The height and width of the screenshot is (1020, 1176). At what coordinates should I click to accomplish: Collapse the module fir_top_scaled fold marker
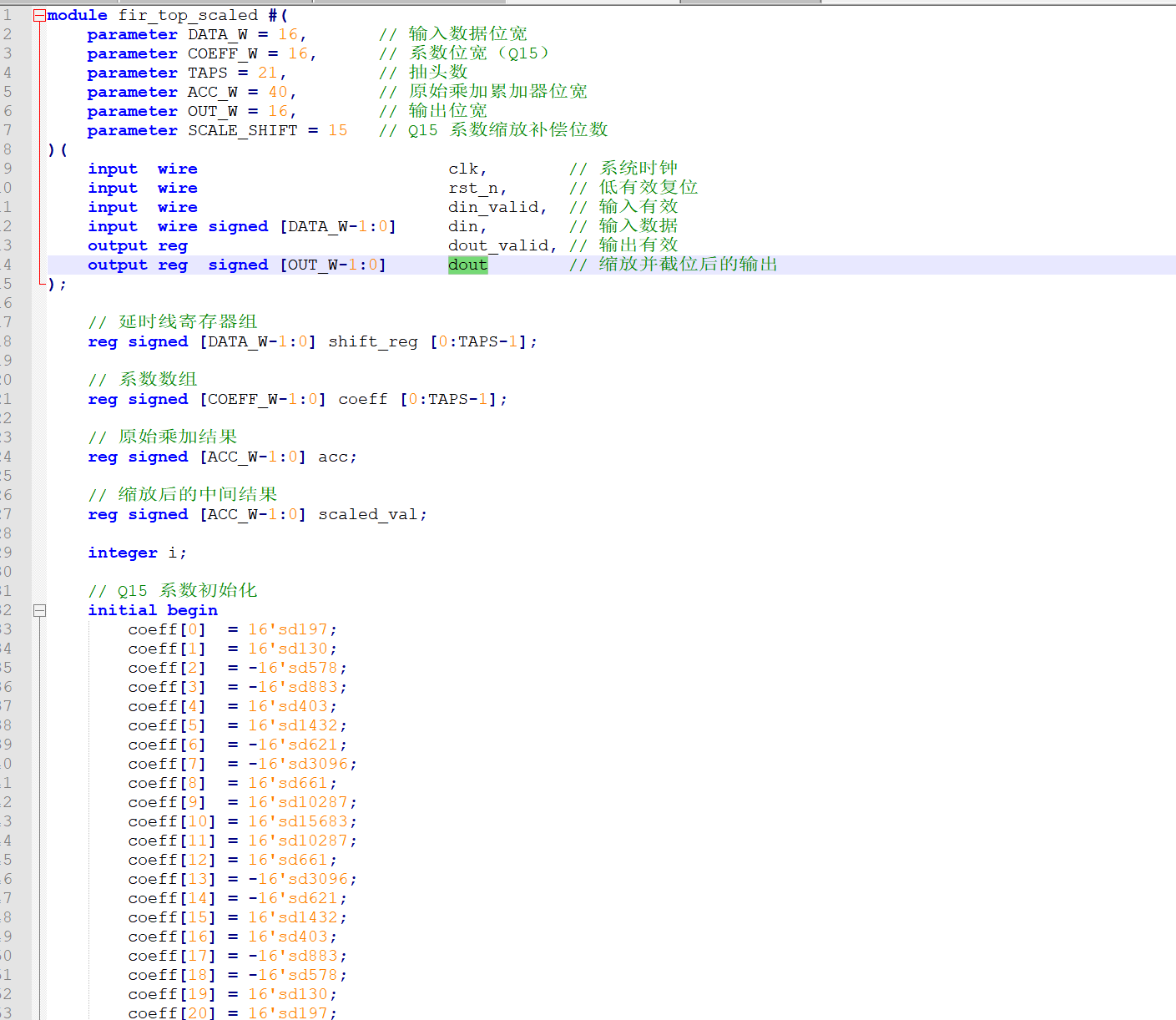click(x=39, y=15)
